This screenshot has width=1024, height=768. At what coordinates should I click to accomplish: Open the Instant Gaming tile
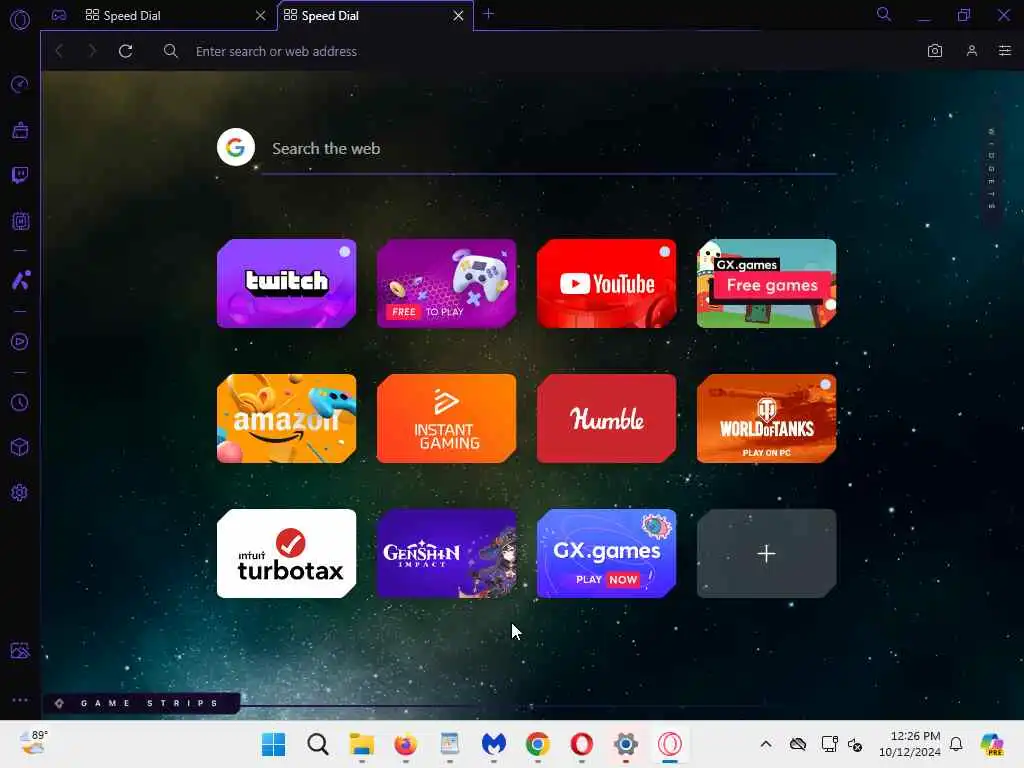[x=447, y=419]
